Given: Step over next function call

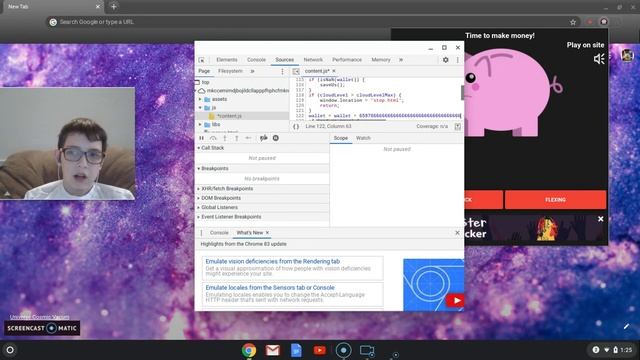Looking at the screenshot, I should coord(213,138).
